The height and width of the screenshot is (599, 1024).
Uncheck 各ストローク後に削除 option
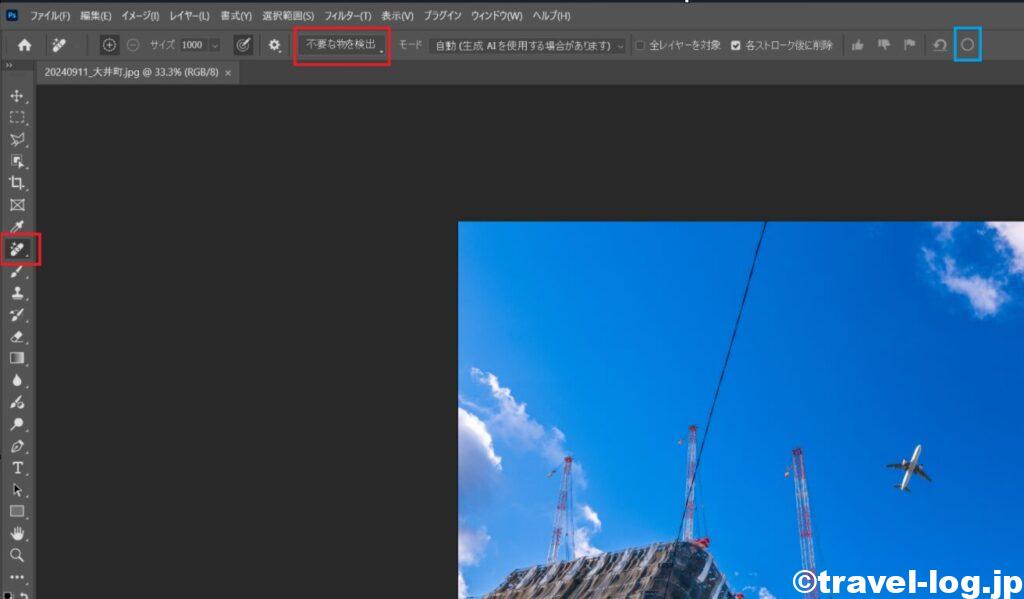click(736, 45)
